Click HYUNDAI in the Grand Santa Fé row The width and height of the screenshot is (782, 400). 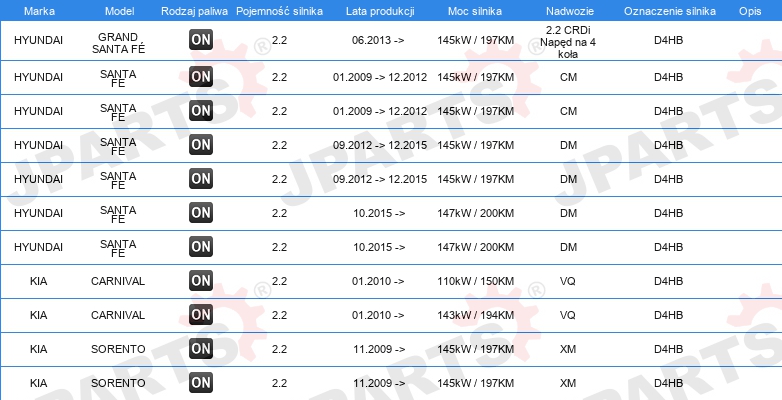38,40
